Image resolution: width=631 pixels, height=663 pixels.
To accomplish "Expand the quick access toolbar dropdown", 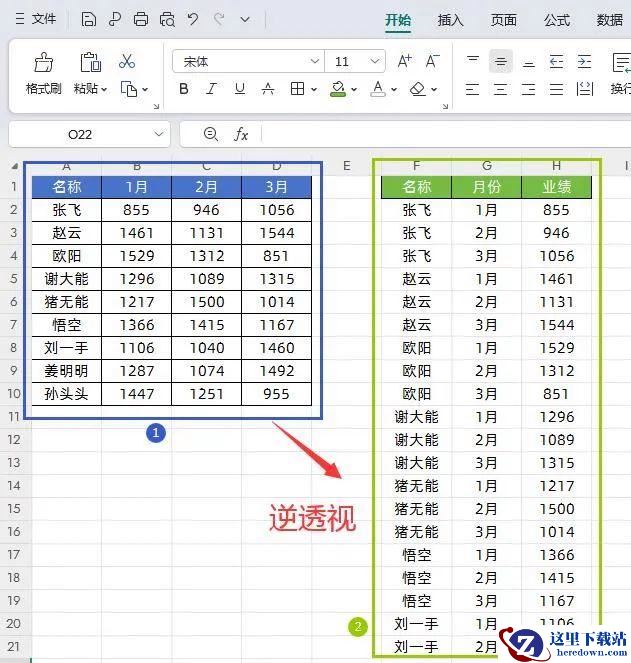I will pos(245,19).
